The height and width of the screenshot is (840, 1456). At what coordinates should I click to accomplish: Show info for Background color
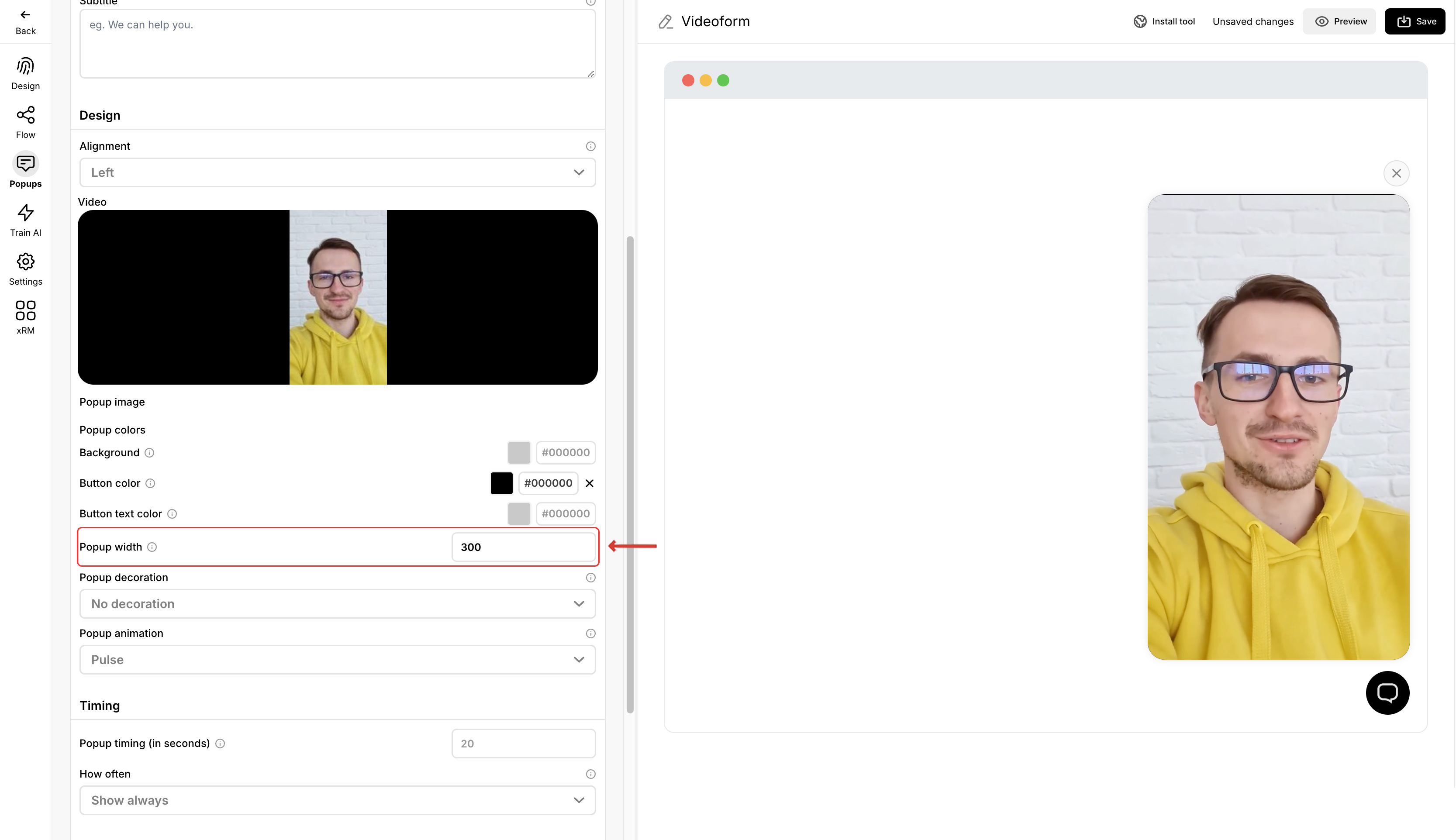(149, 453)
